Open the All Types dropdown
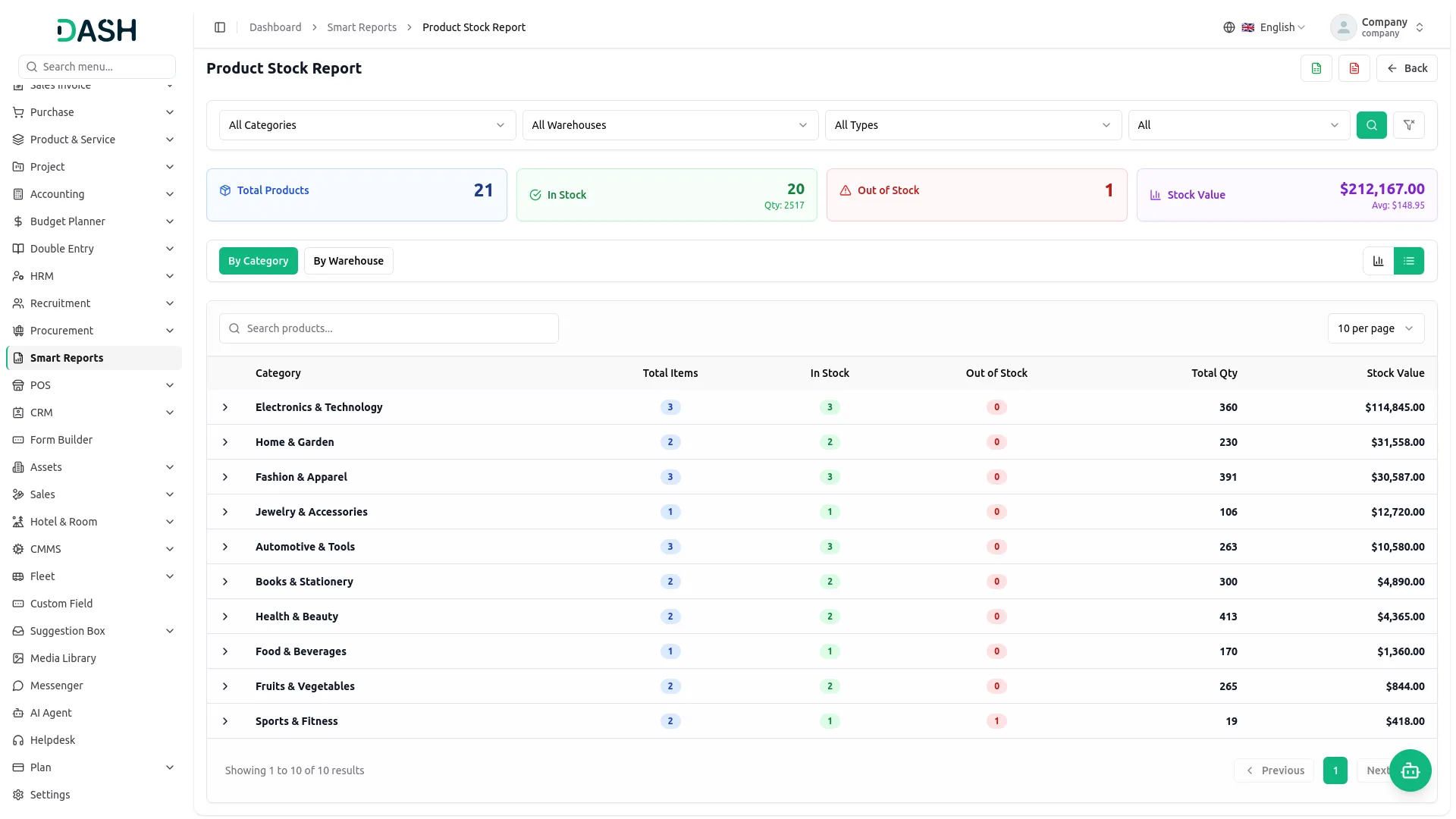Screen dimensions: 1456x819 (x=973, y=125)
